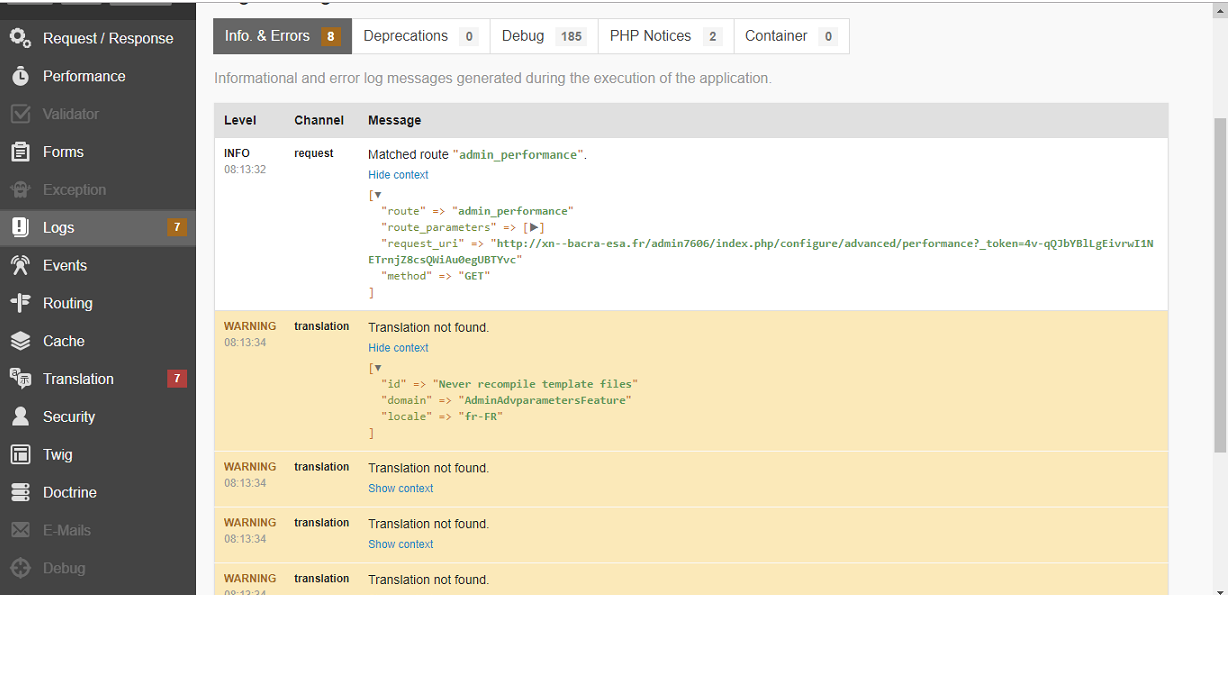Hide context of the matched route message
Screen dimensions: 1230x692
pos(398,175)
